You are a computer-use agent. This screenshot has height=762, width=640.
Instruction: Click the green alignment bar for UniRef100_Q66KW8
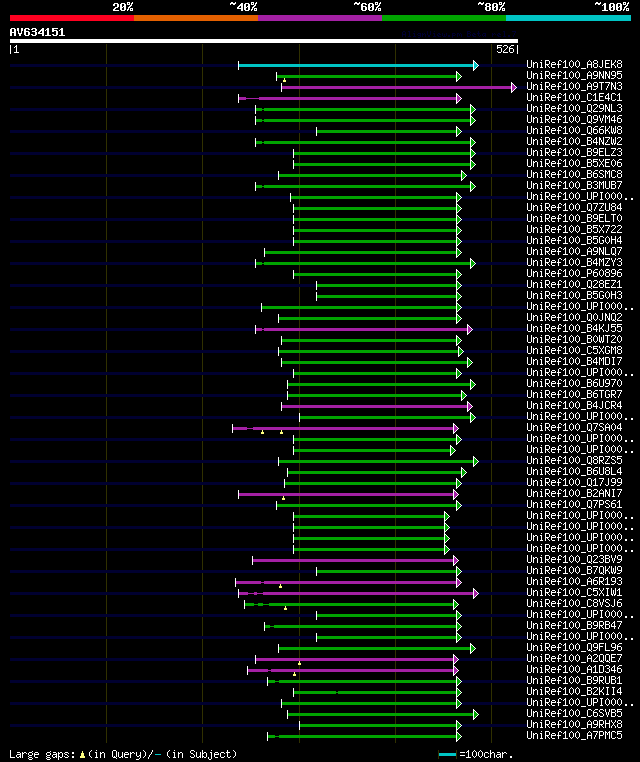pyautogui.click(x=389, y=132)
